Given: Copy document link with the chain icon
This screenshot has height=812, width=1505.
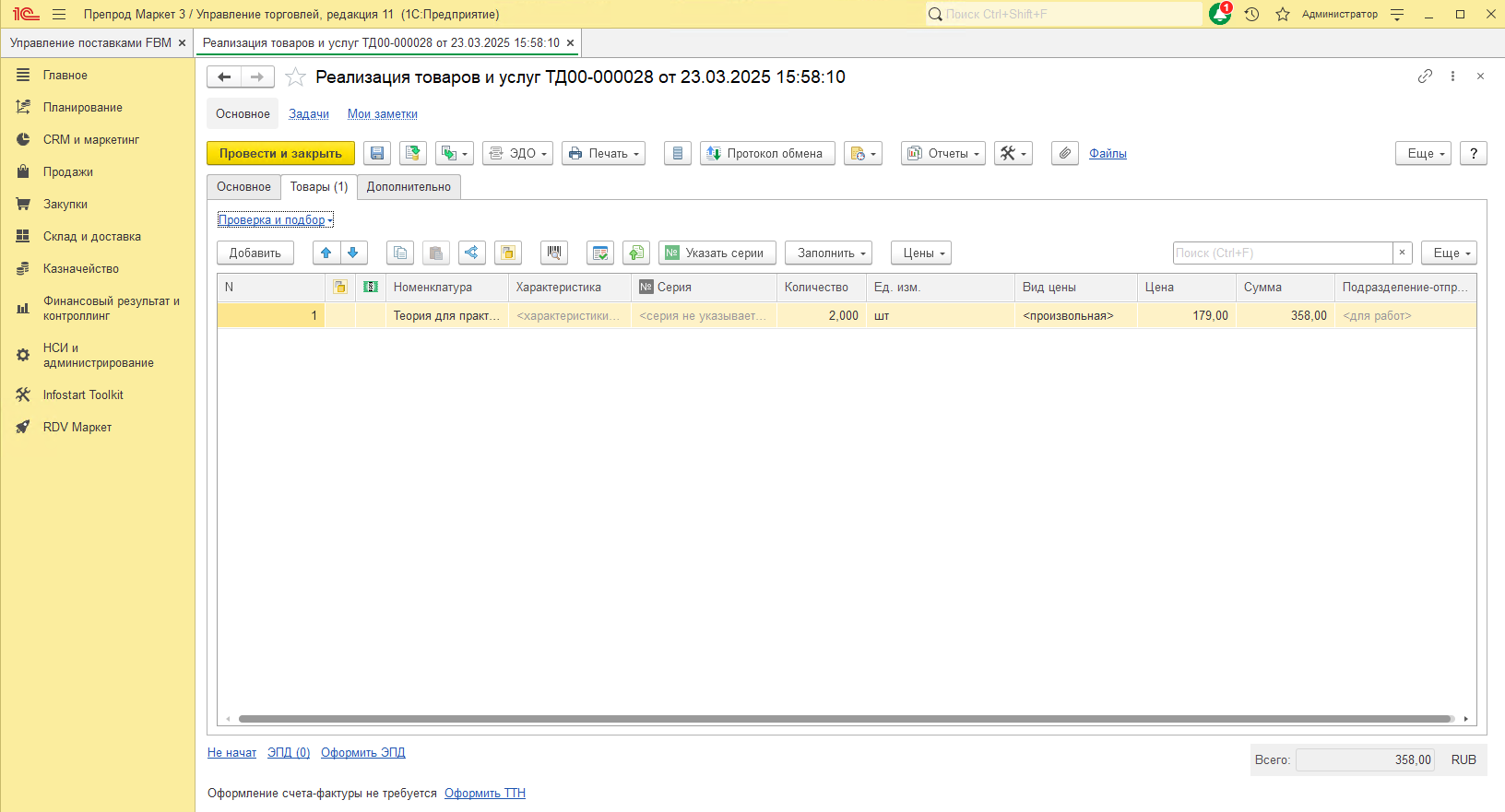Looking at the screenshot, I should click(1425, 76).
